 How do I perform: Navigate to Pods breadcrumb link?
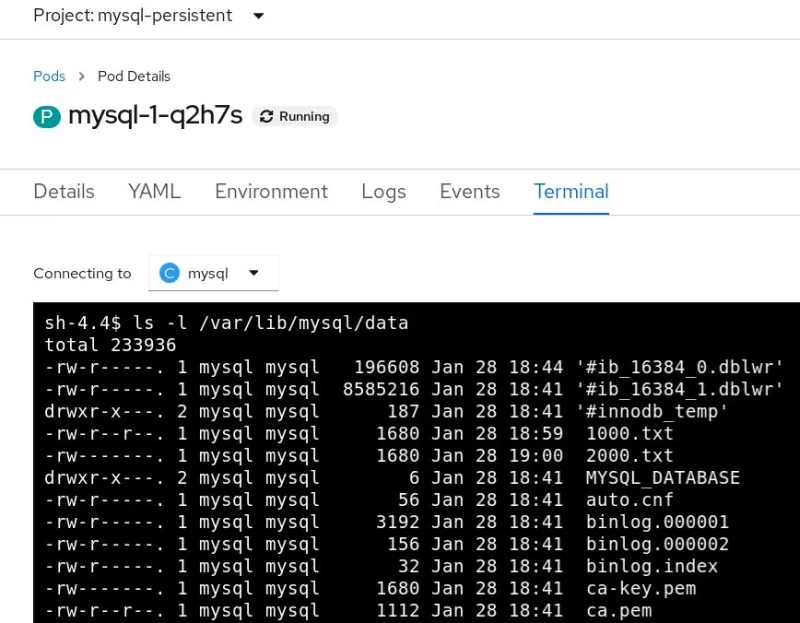49,76
